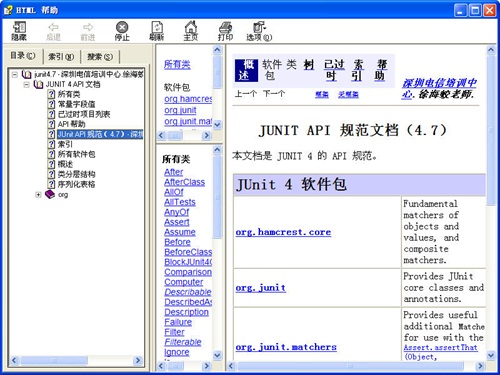Open the Assert class link
The height and width of the screenshot is (375, 500).
pos(177,222)
